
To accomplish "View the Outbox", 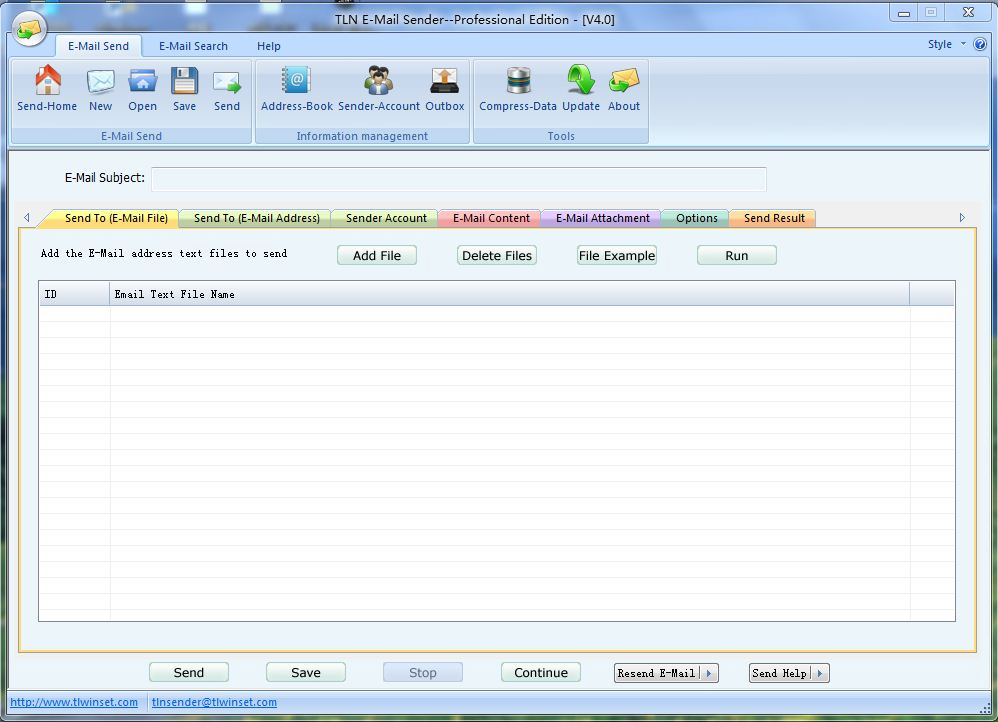I will click(444, 88).
